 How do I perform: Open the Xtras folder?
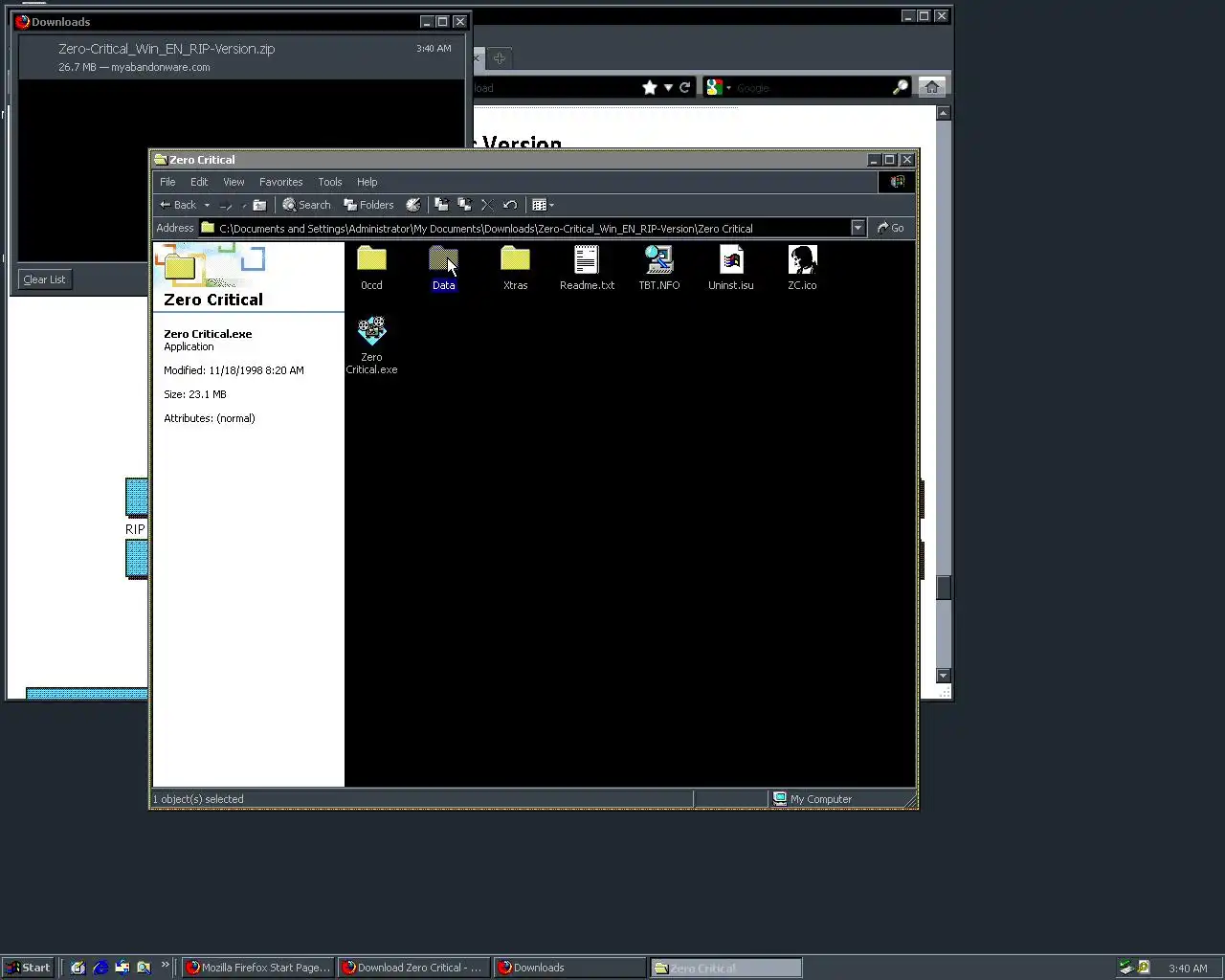tap(515, 268)
